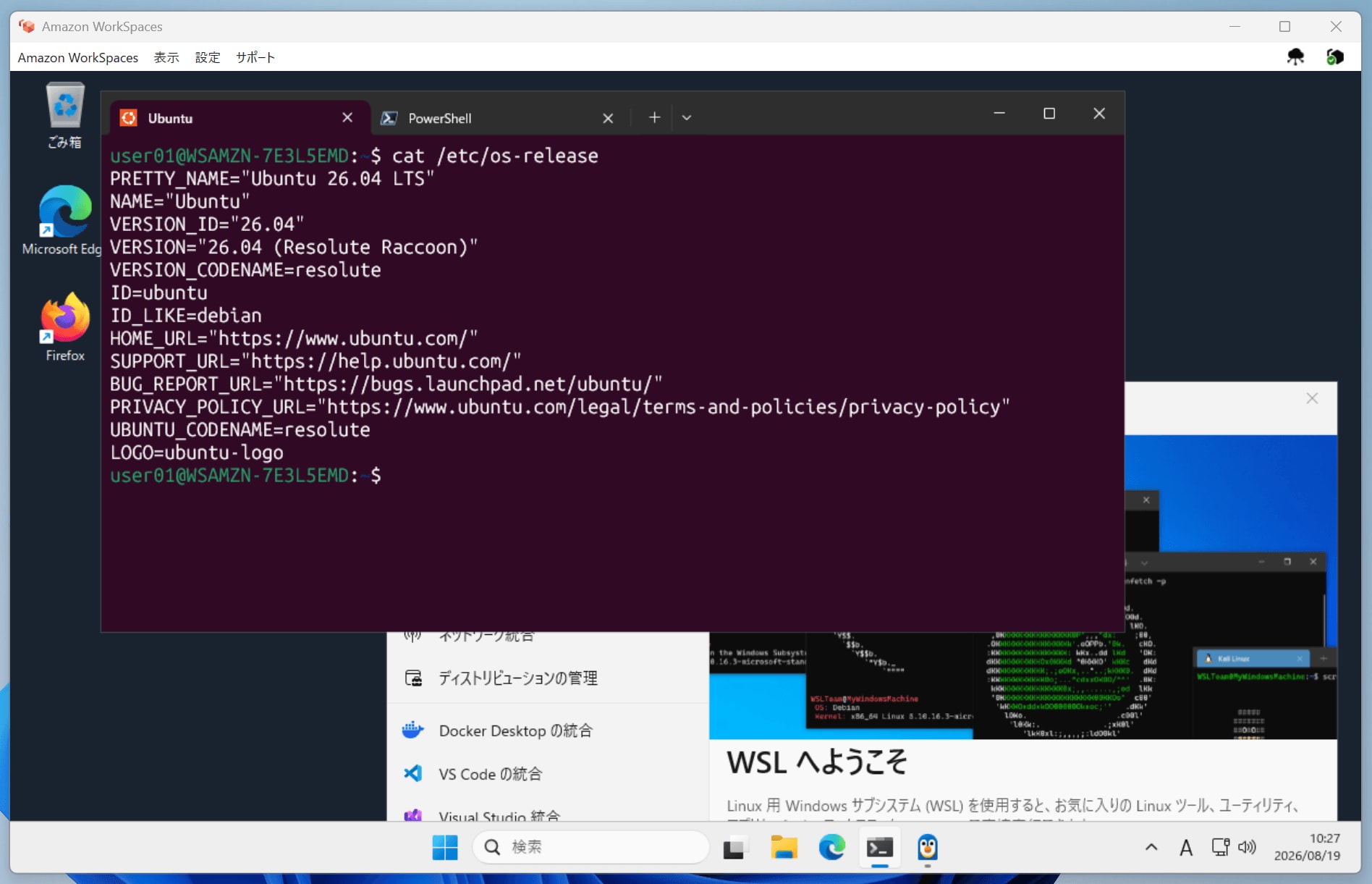Image resolution: width=1372 pixels, height=884 pixels.
Task: Open the Amazon WorkSpaces menu
Action: click(78, 57)
